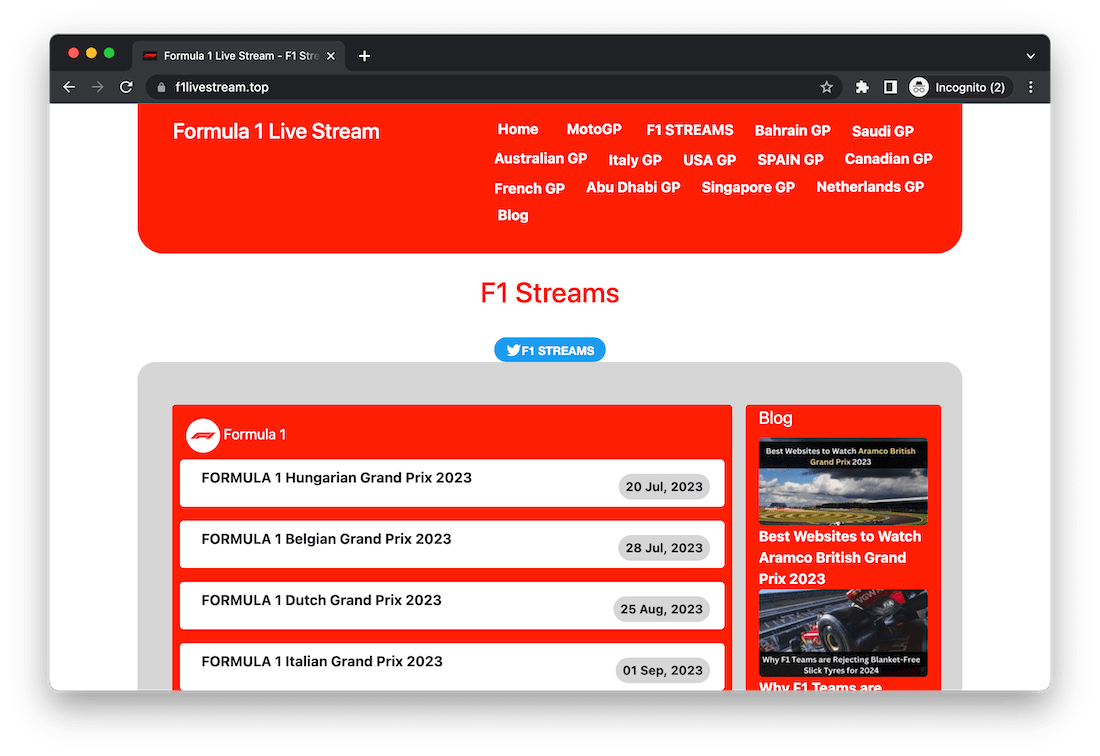Open FORMULA 1 Hungarian Grand Prix 2023

(452, 483)
